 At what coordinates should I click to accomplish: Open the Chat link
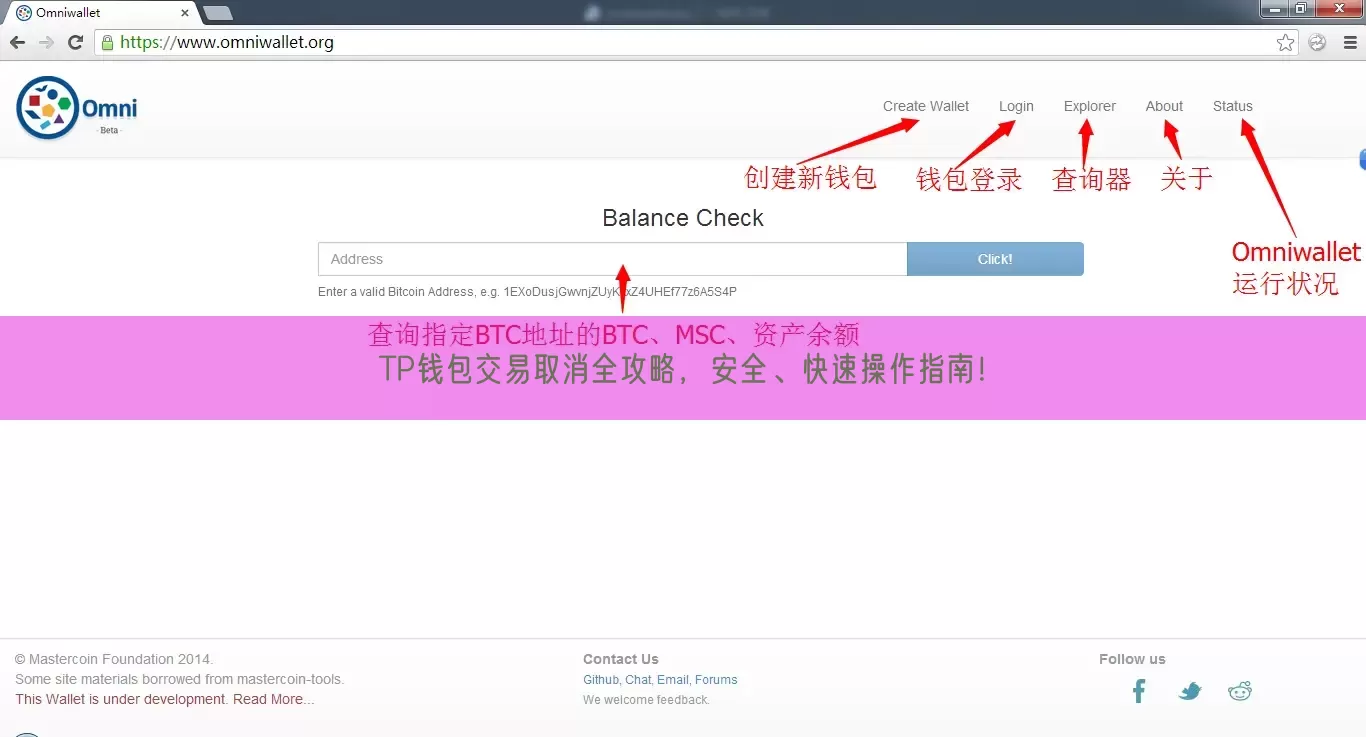[x=638, y=680]
